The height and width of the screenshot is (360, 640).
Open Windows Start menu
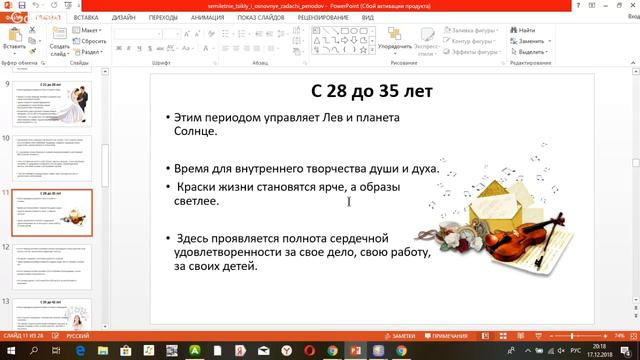pos(11,351)
